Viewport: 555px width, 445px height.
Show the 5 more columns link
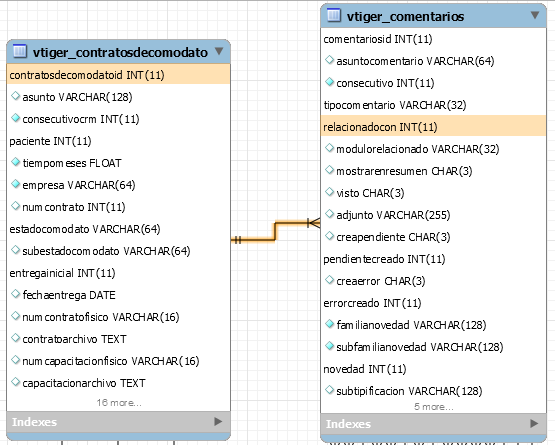pyautogui.click(x=434, y=407)
